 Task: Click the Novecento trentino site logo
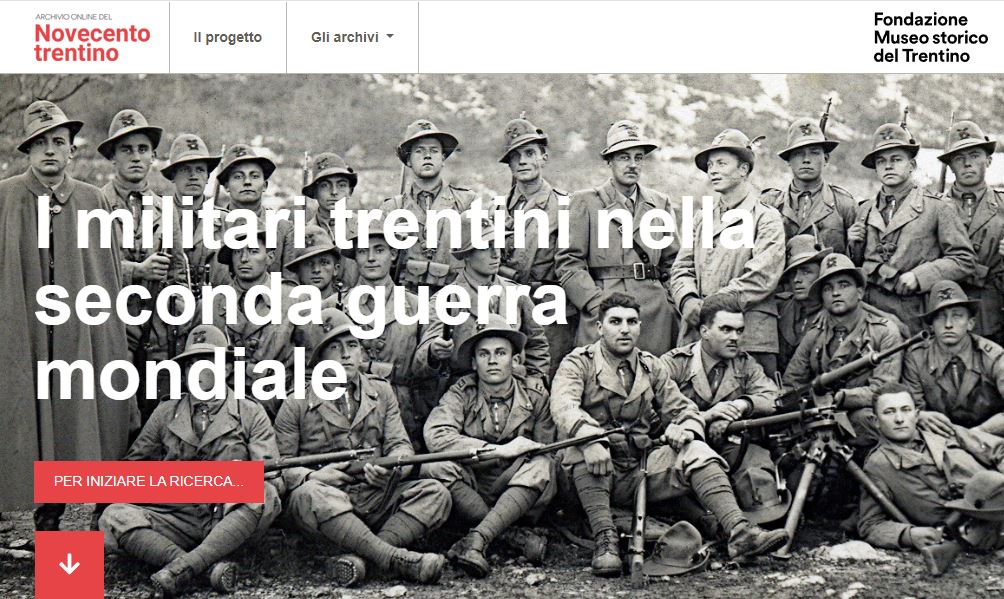[x=92, y=37]
